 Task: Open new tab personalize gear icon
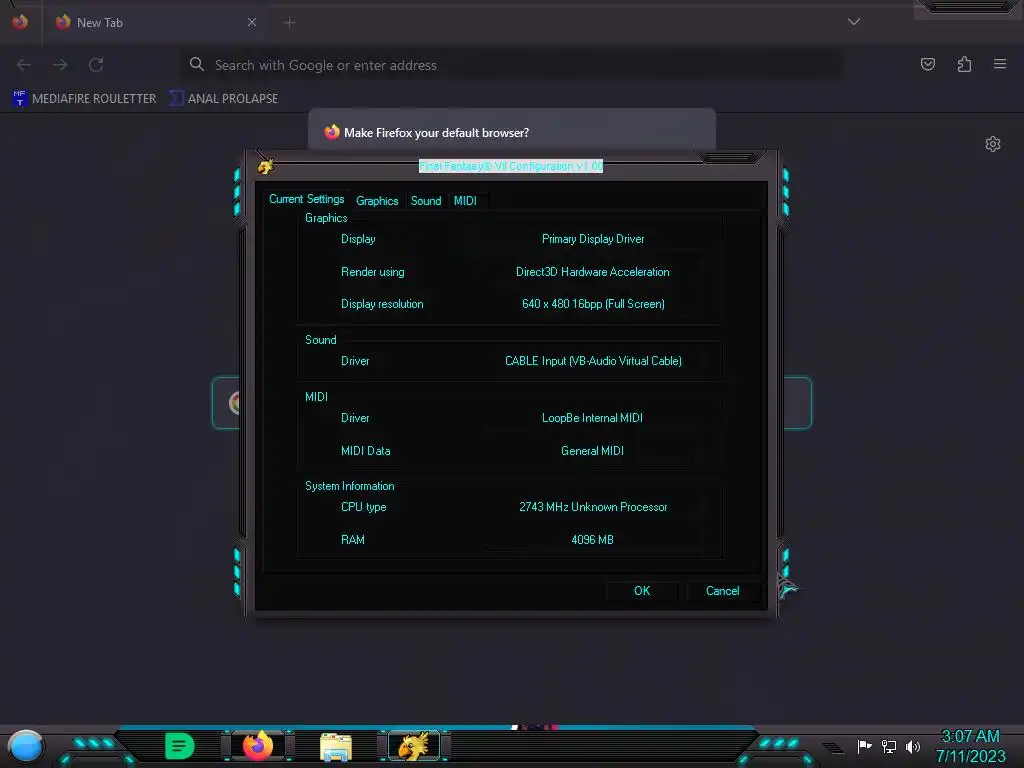pos(993,144)
